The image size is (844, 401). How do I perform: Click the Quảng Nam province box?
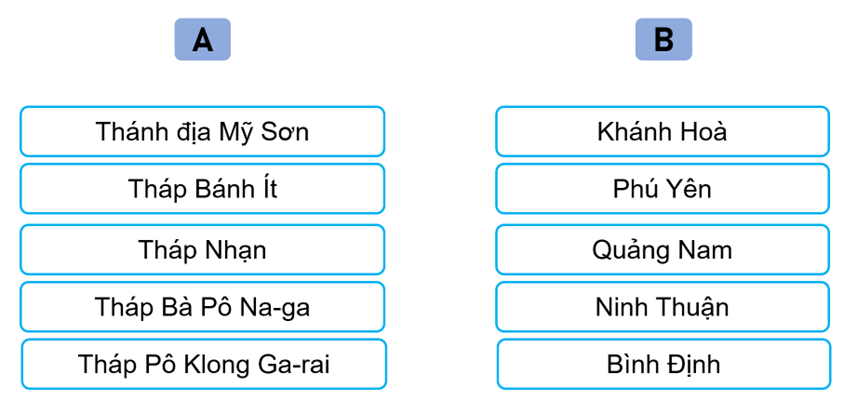pyautogui.click(x=662, y=249)
